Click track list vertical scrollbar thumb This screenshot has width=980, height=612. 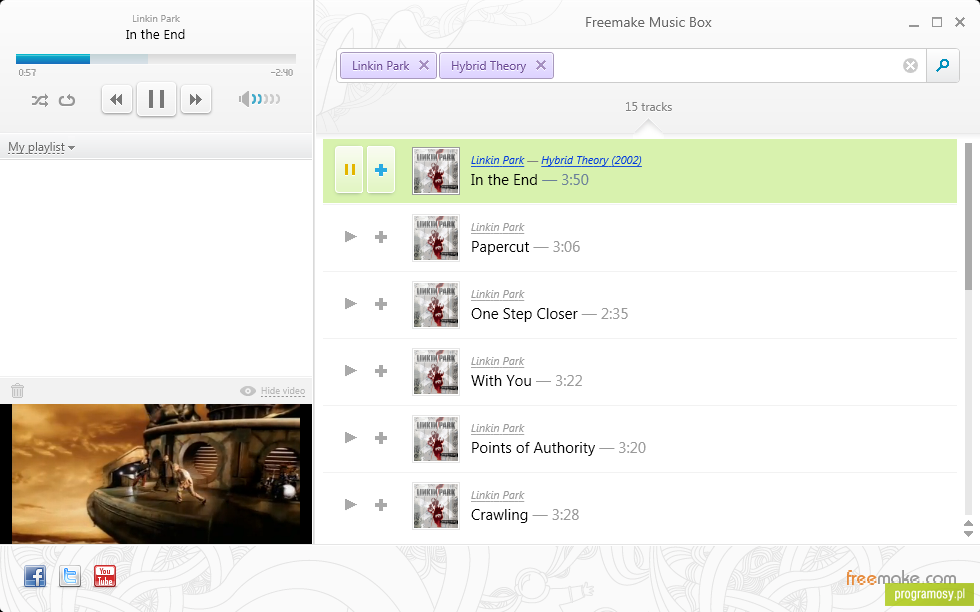coord(968,216)
